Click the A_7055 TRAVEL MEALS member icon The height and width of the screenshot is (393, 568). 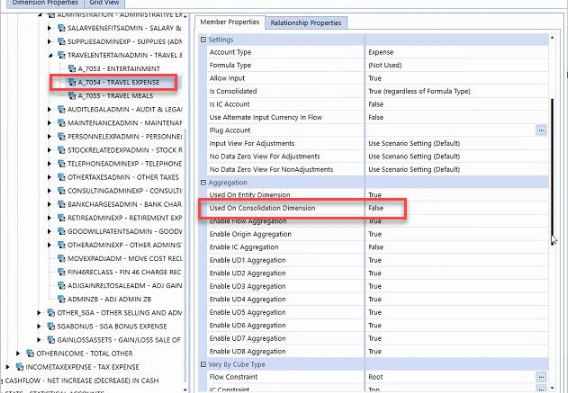coord(72,96)
